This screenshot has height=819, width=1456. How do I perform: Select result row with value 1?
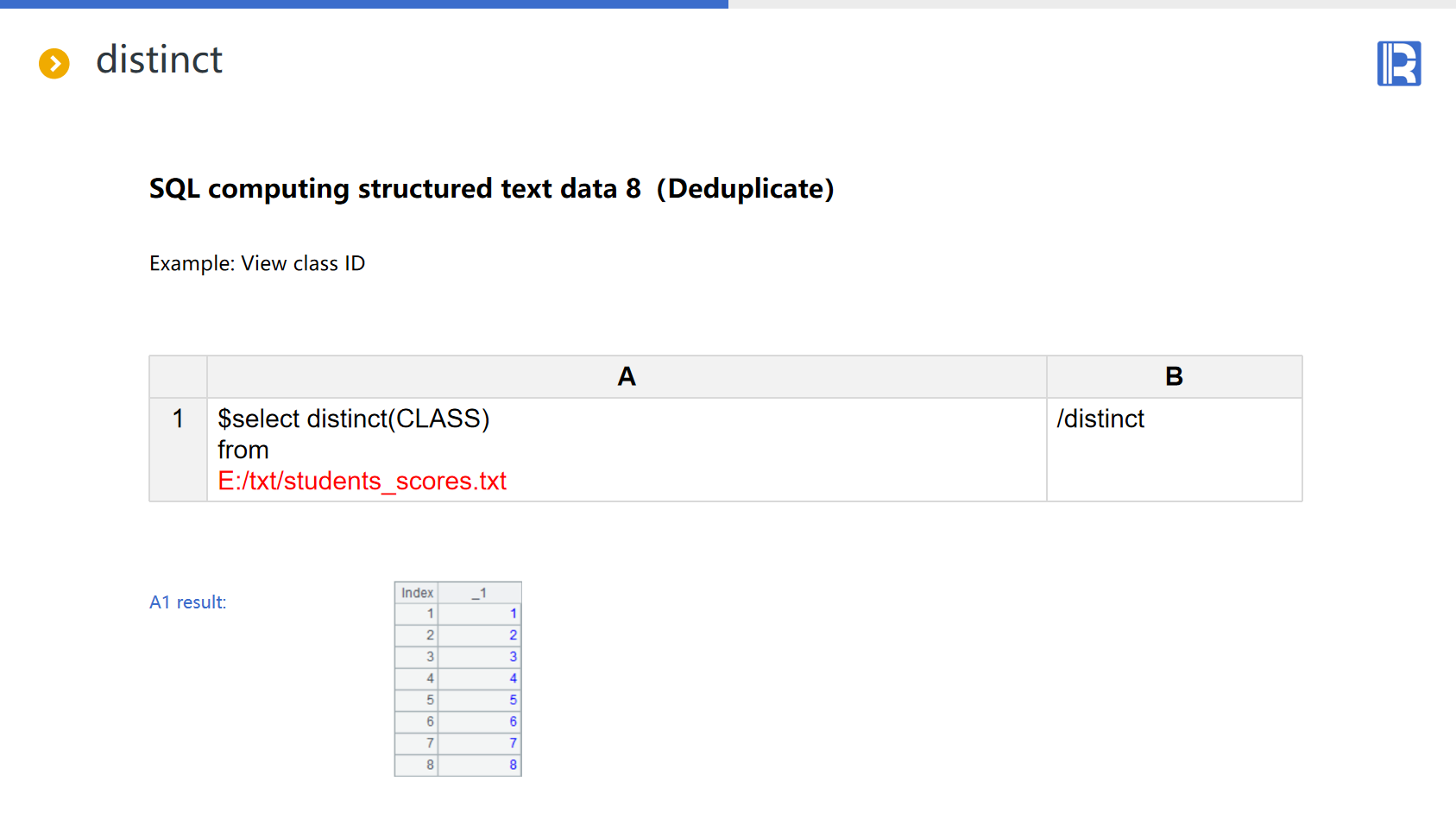click(480, 614)
